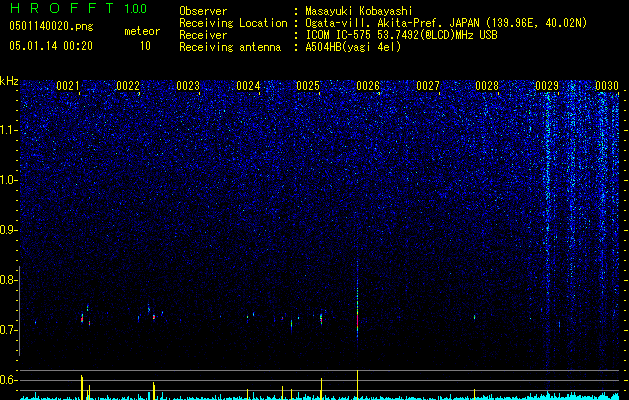Image resolution: width=629 pixels, height=400 pixels.
Task: Click the 0.6 frequency axis label
Action: 8,380
